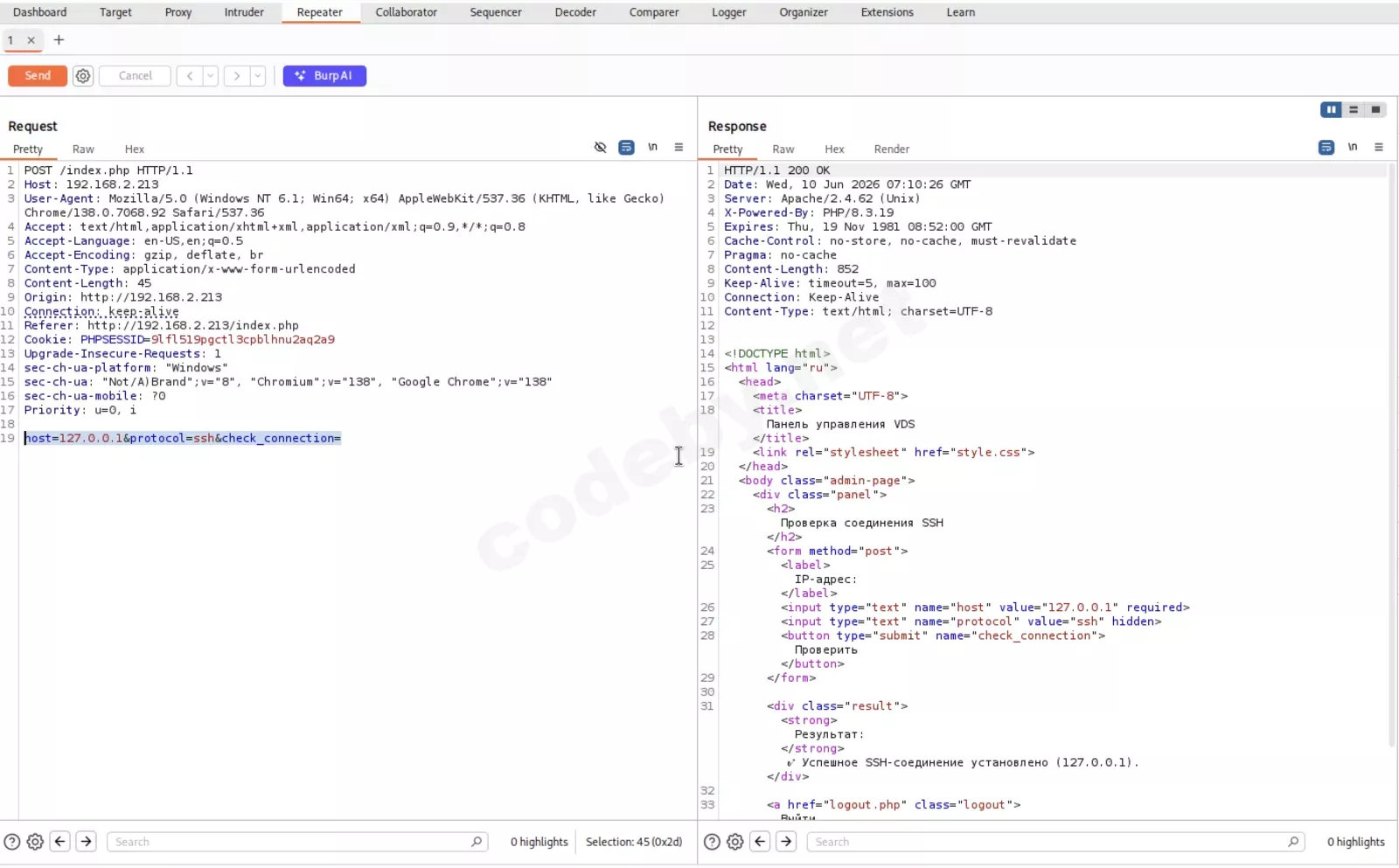1399x868 pixels.
Task: Go back to previous request in history
Action: click(x=190, y=76)
